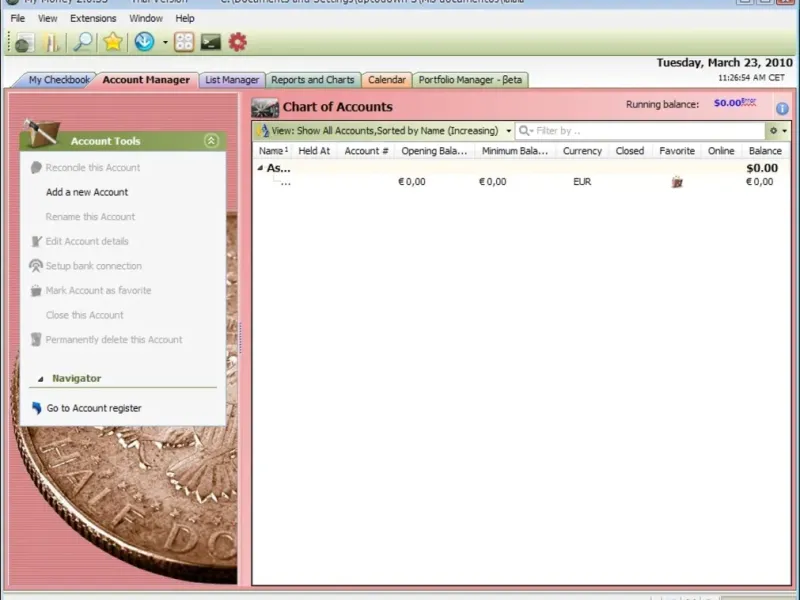Click the Reconcile this Account icon
The image size is (800, 600).
(x=36, y=167)
